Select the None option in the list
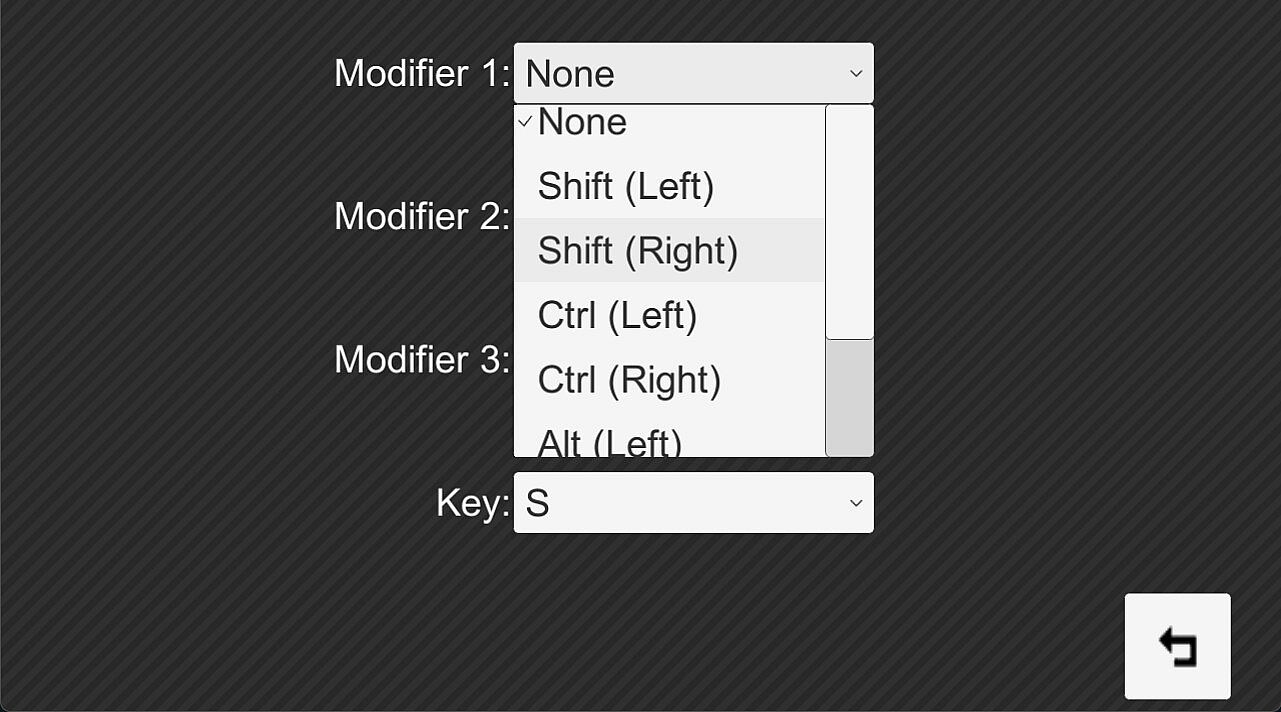 [x=582, y=122]
